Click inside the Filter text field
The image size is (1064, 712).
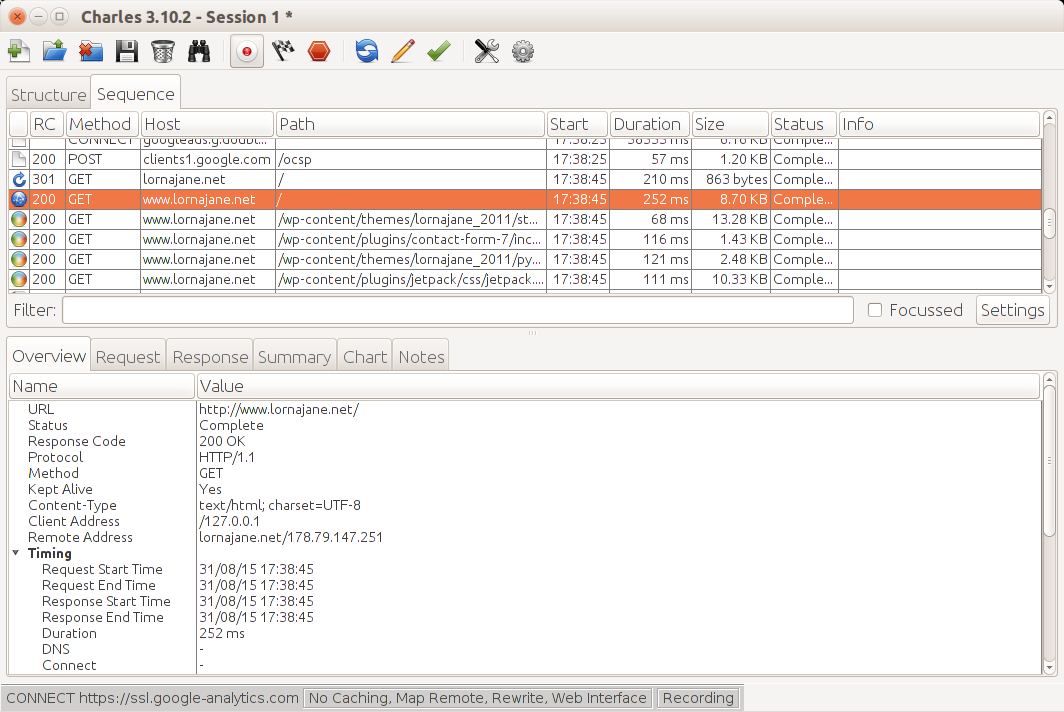pos(457,310)
